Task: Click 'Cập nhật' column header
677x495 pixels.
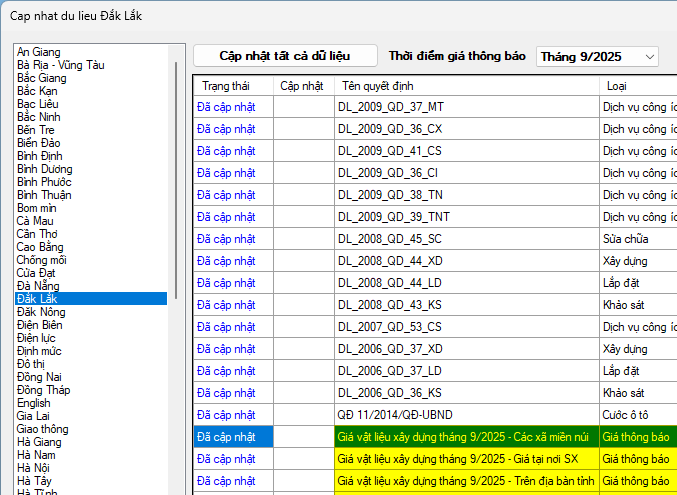Action: pos(301,86)
